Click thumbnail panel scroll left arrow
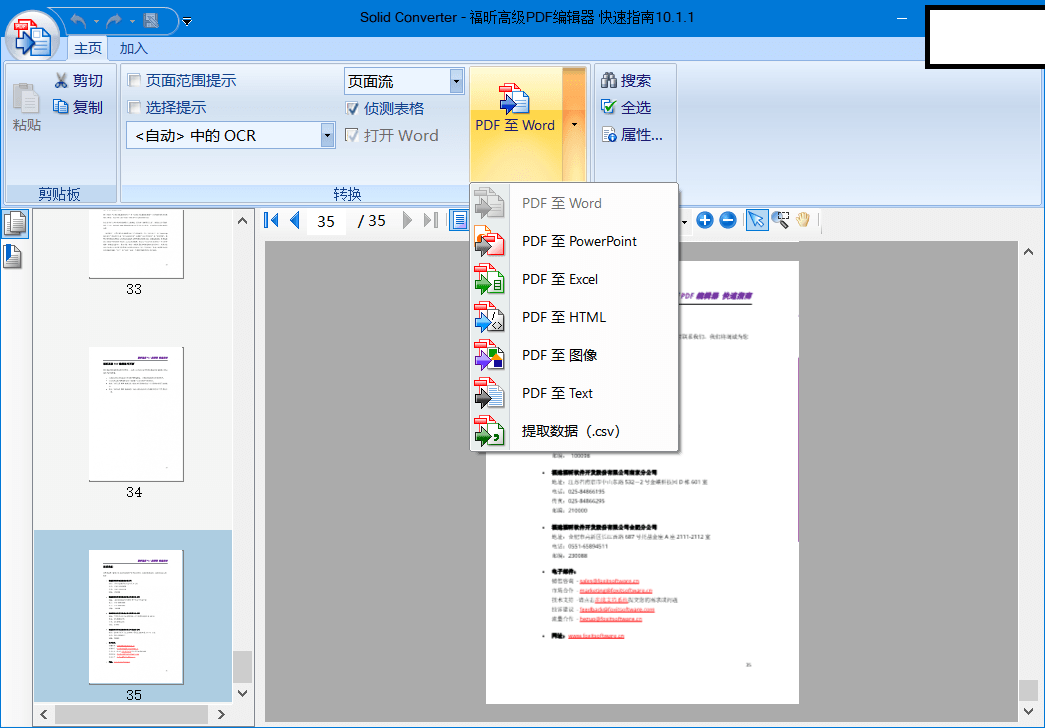1045x728 pixels. click(44, 715)
